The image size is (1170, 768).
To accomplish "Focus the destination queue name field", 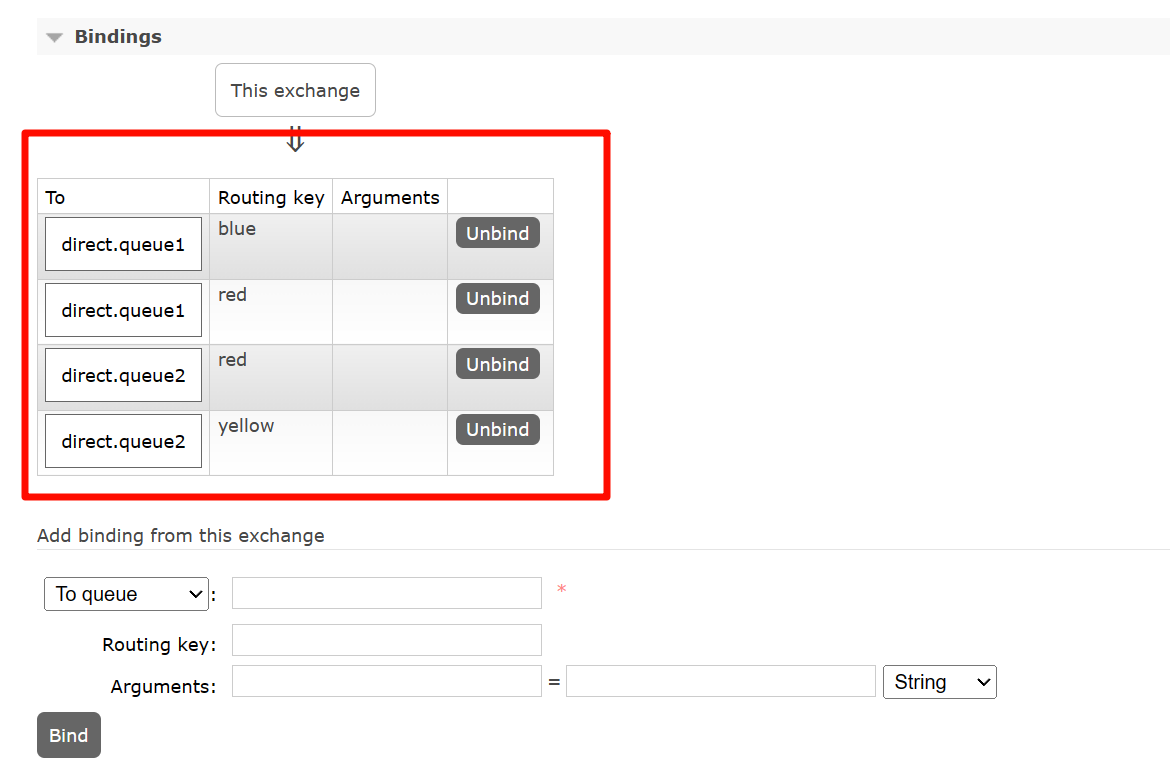I will (x=386, y=593).
